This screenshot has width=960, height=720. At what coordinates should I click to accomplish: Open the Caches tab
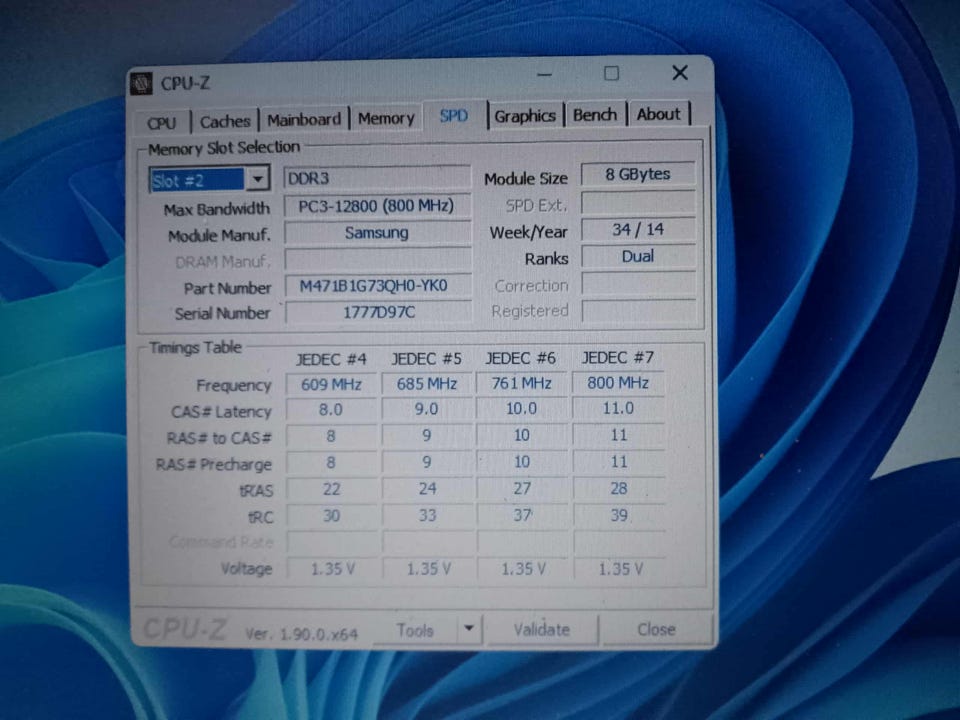pos(225,121)
